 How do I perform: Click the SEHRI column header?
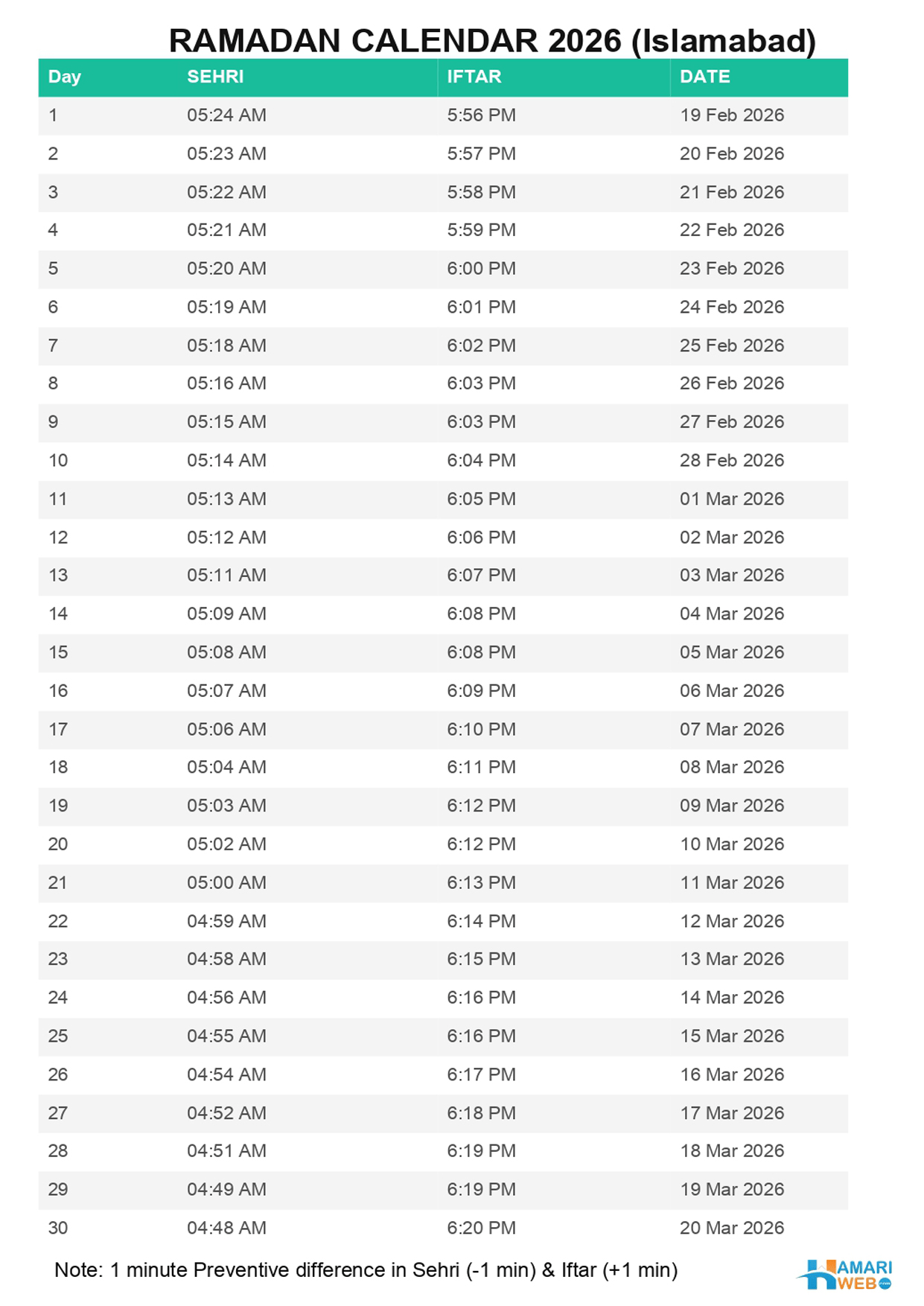(215, 77)
